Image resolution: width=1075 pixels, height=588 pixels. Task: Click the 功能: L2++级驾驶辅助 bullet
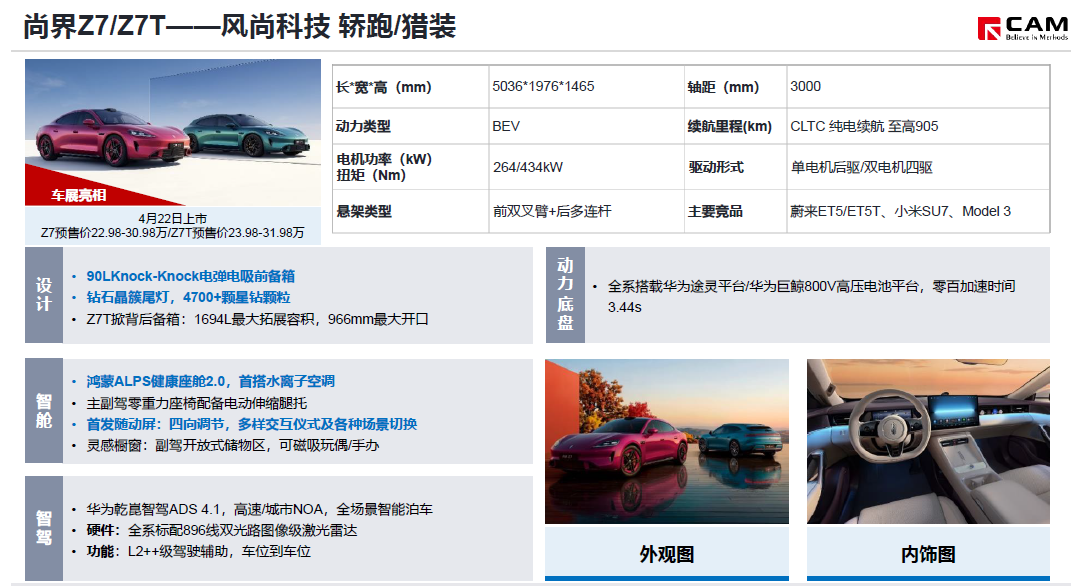[x=198, y=552]
